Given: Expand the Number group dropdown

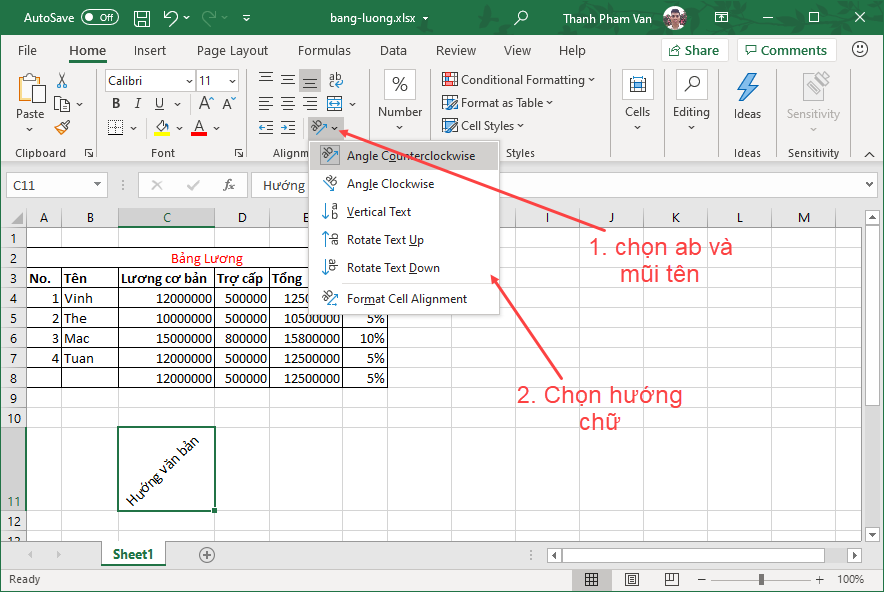Looking at the screenshot, I should pyautogui.click(x=400, y=127).
